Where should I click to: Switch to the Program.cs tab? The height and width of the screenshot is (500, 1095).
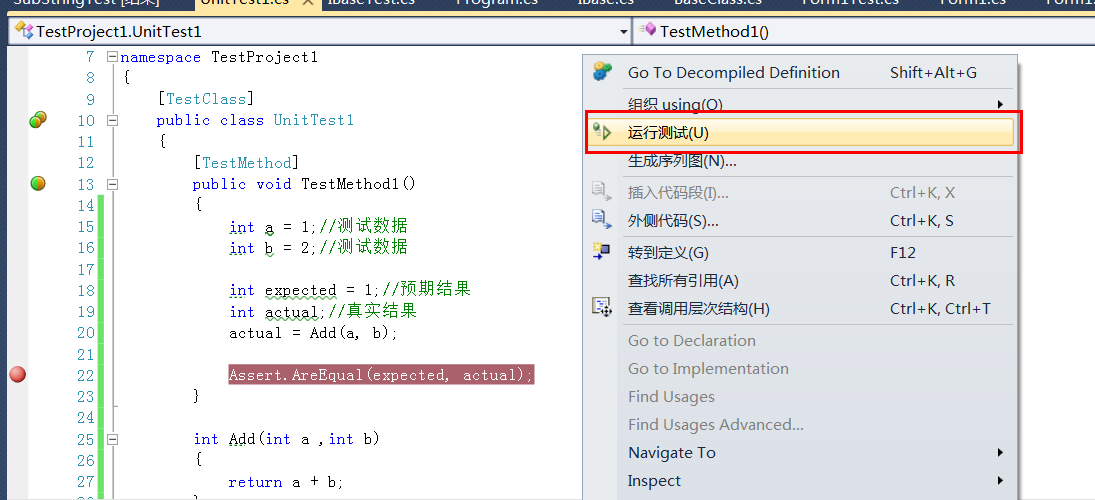[497, 3]
